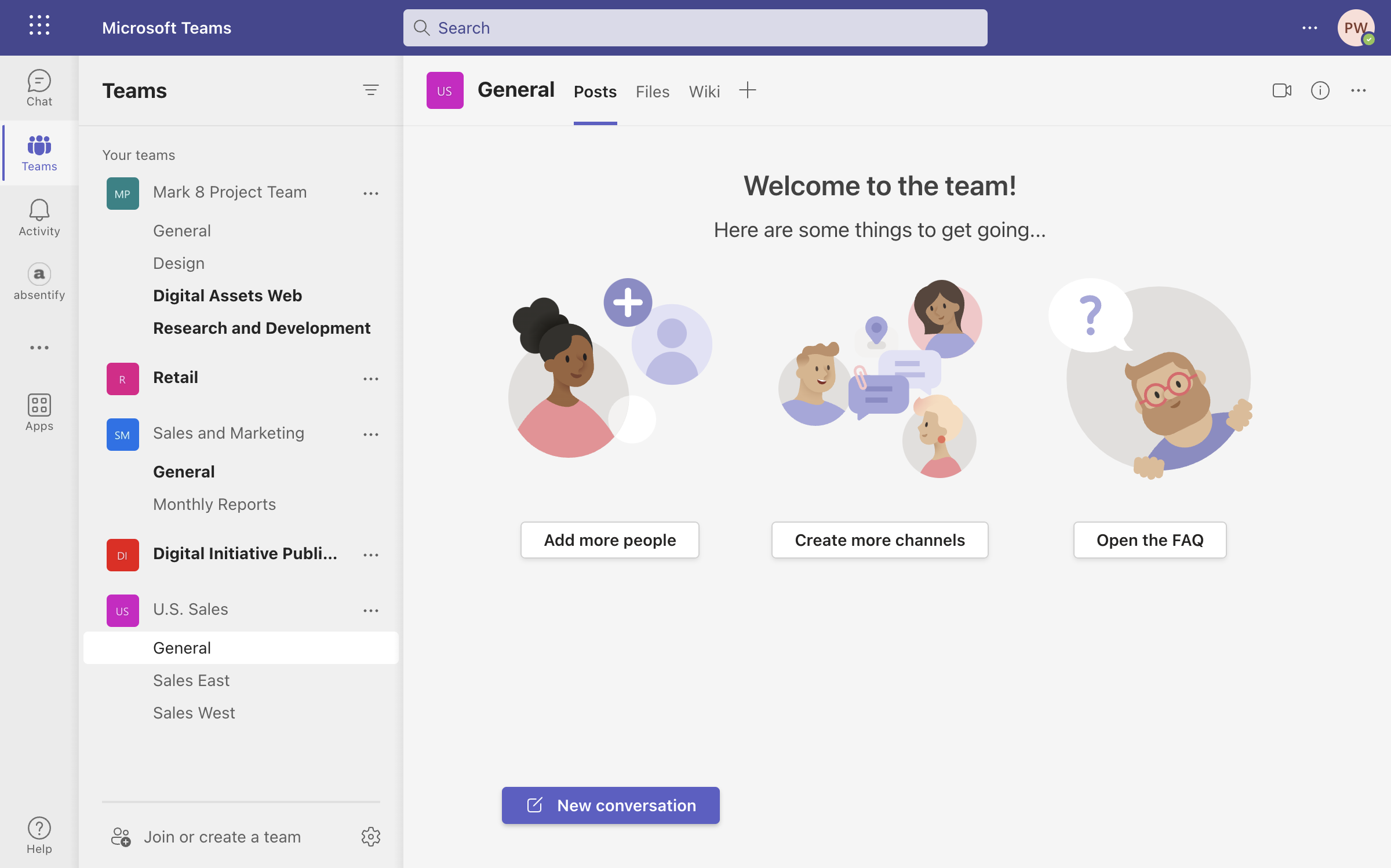The image size is (1391, 868).
Task: Click the DI avatar for Digital Initiative team
Action: point(123,555)
